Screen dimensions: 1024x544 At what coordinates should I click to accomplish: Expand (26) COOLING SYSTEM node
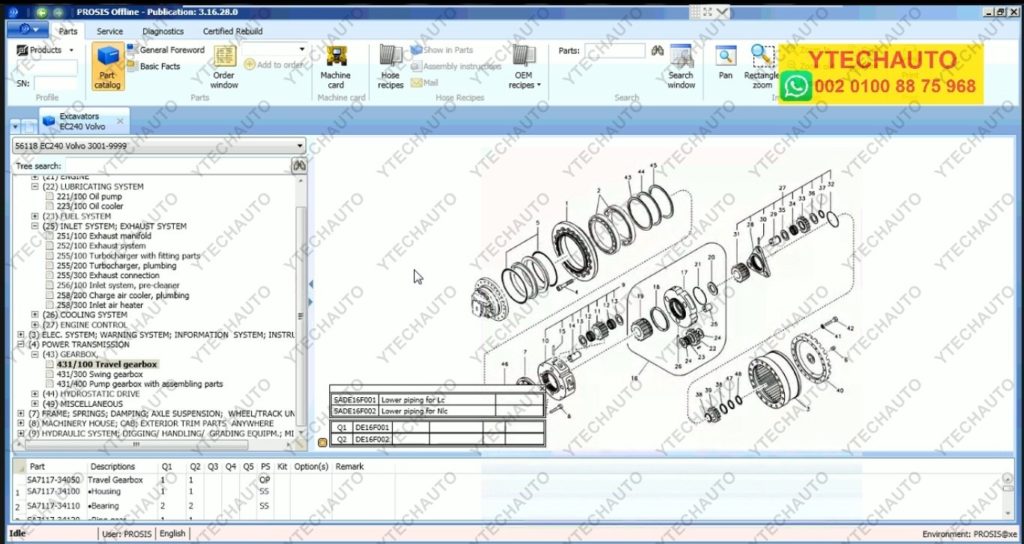(35, 315)
